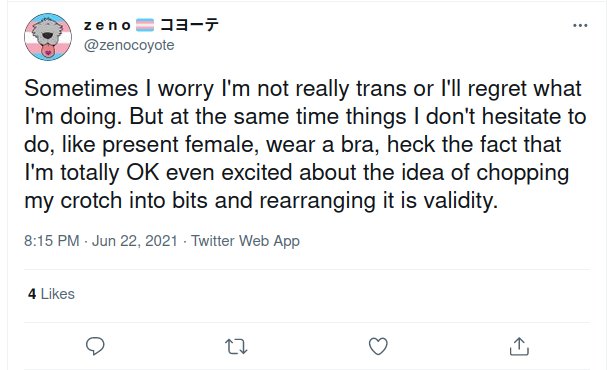The image size is (607, 370).
Task: Click the trans flag emoji in the display name
Action: (145, 25)
